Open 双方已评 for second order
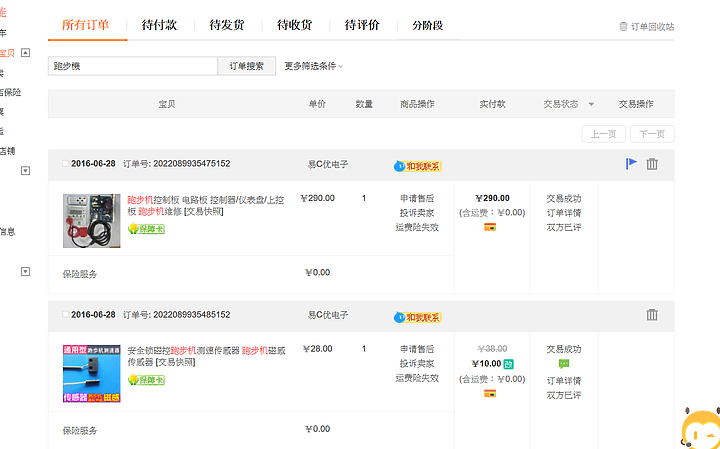Viewport: 720px width, 449px height. pyautogui.click(x=564, y=395)
